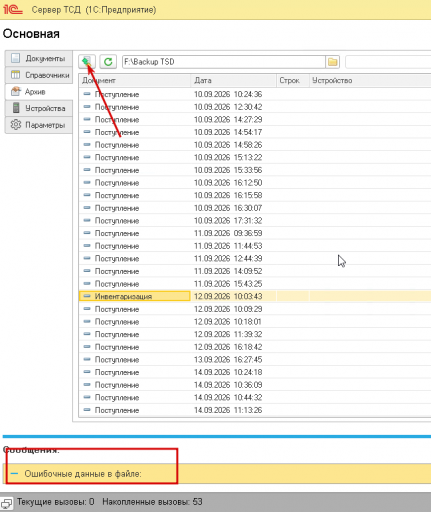431x512 pixels.
Task: Click Текущие вызовы: 0 status text
Action: 56,502
